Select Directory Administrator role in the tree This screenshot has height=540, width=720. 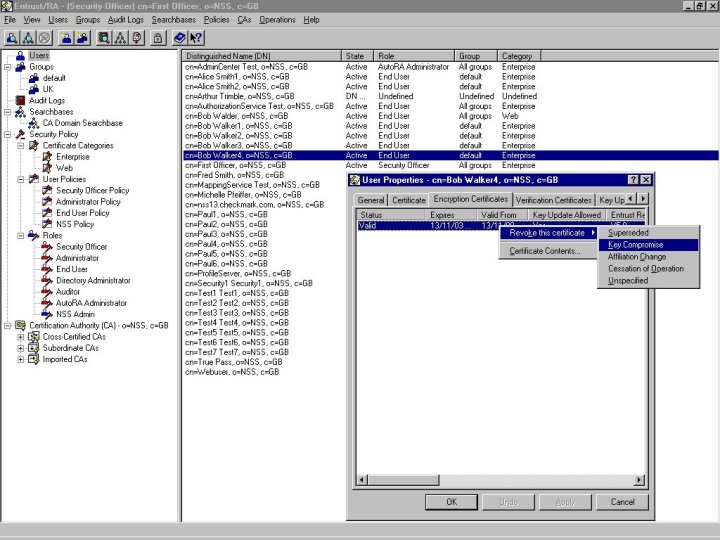93,281
